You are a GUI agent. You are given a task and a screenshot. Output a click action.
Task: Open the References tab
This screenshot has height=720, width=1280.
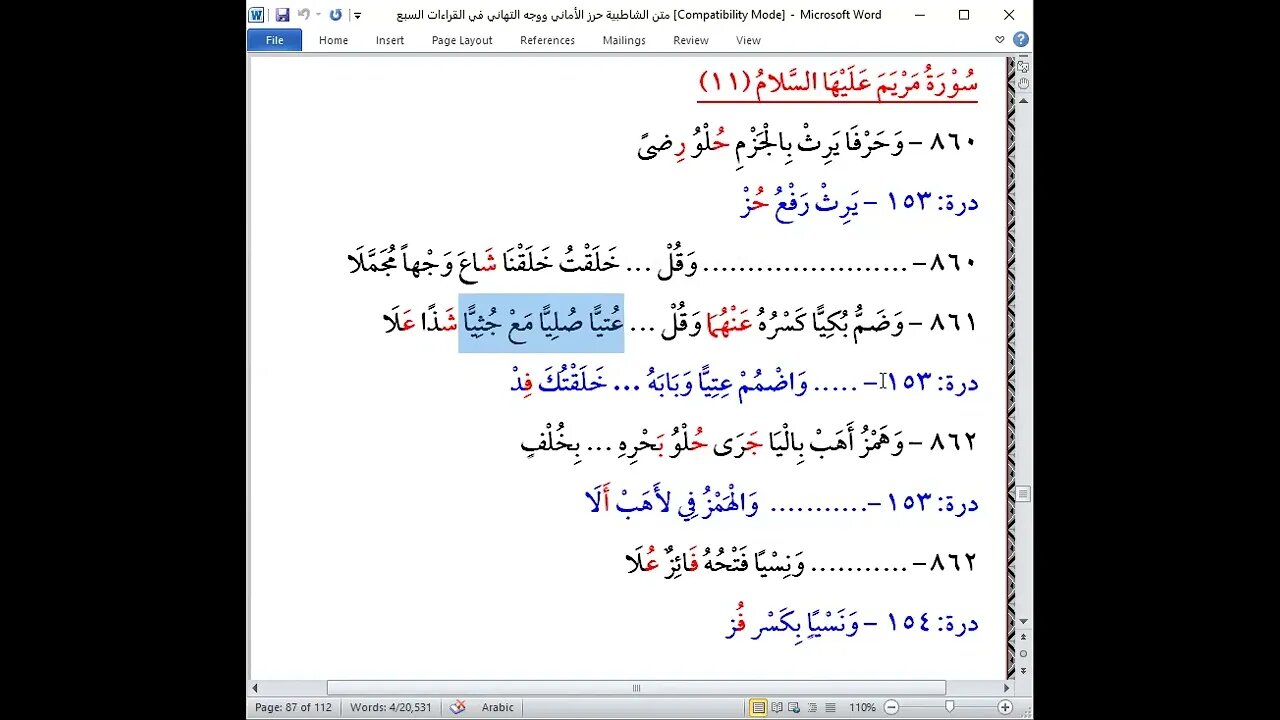coord(547,40)
